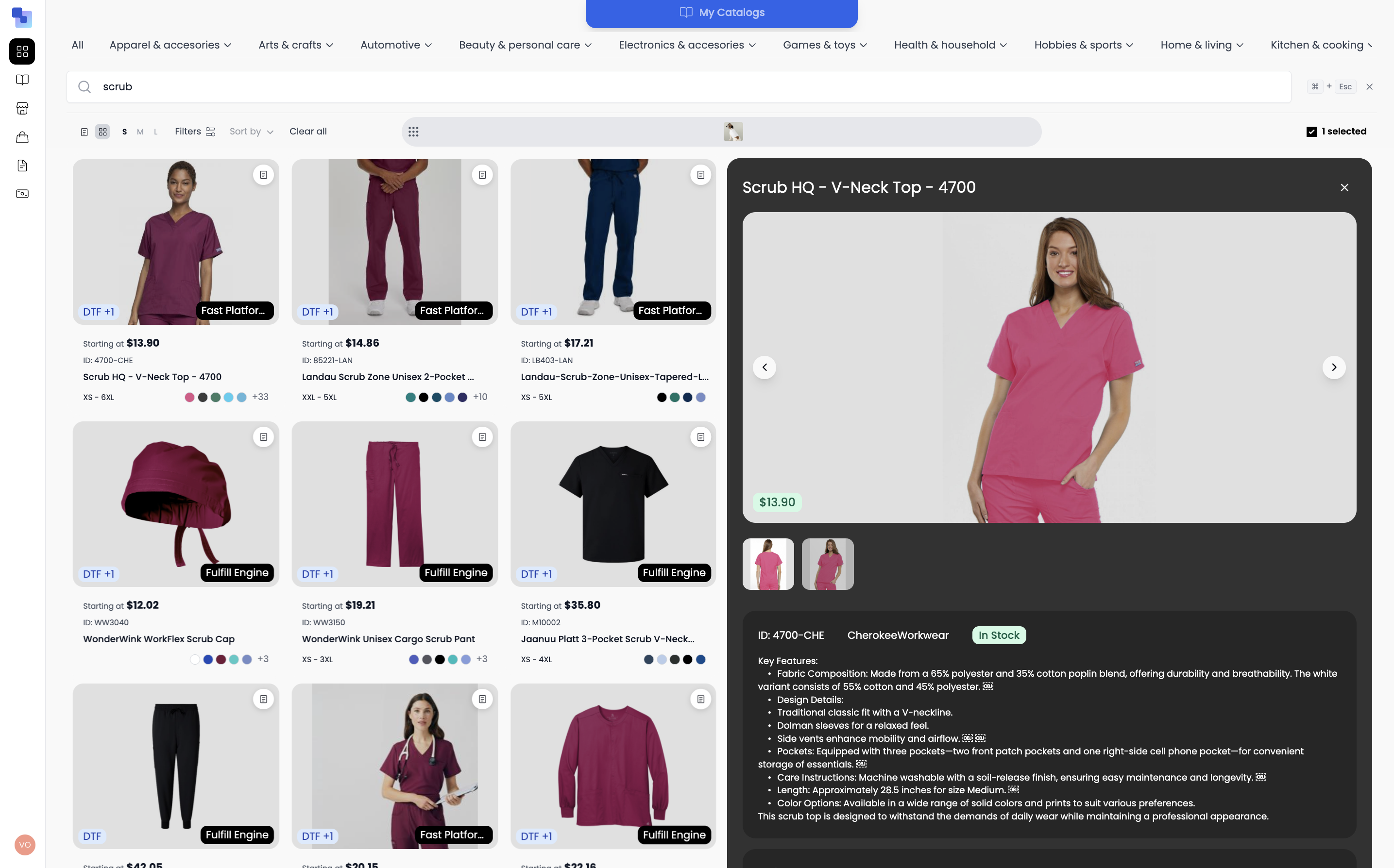The height and width of the screenshot is (868, 1394).
Task: Select the All category tab
Action: pos(78,45)
